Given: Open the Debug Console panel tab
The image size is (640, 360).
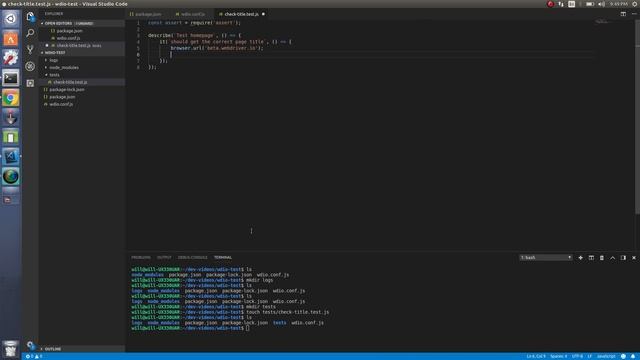Looking at the screenshot, I should 193,258.
